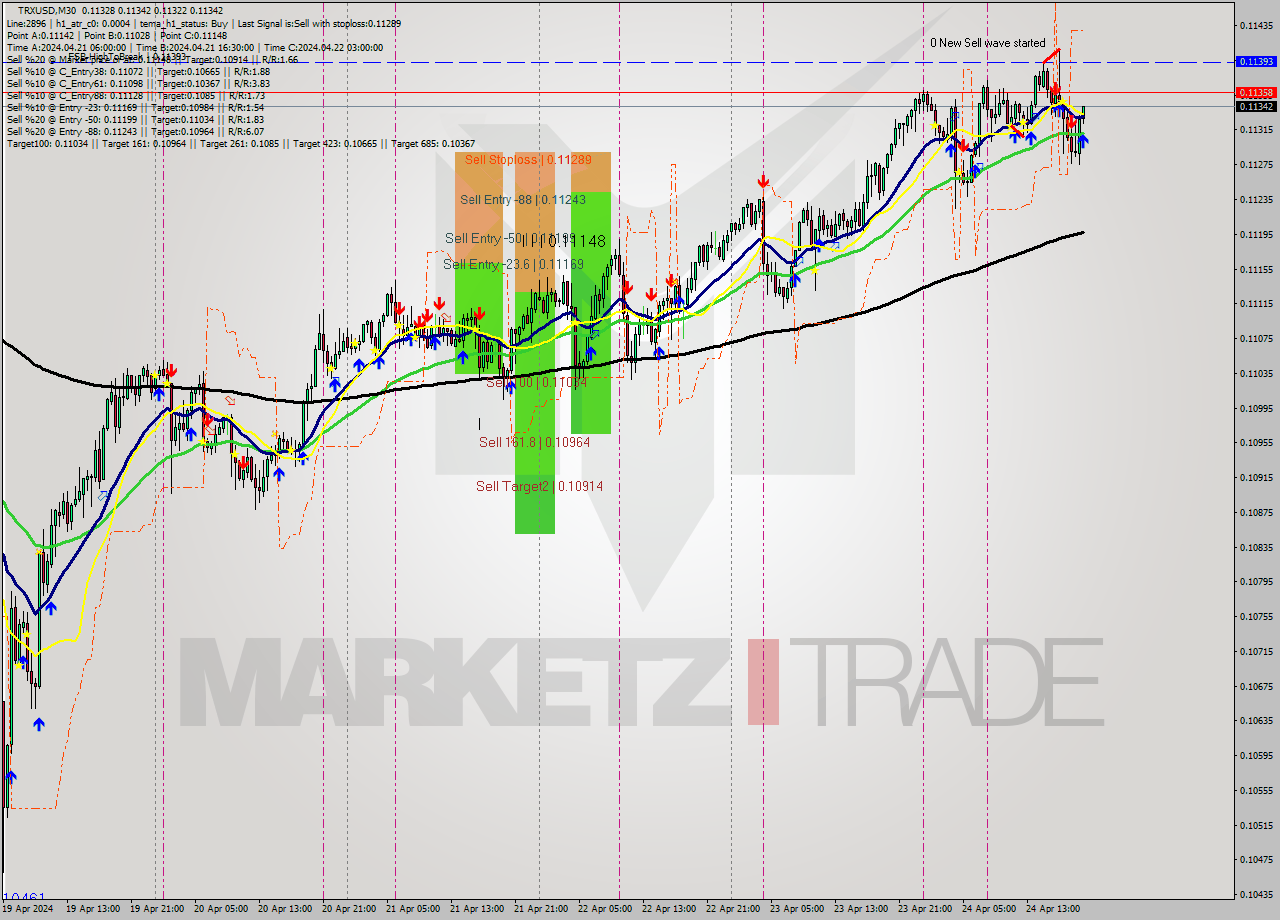Select the 'Sell %10 @ Entry -23' row
Viewport: 1280px width, 920px height.
coord(135,107)
